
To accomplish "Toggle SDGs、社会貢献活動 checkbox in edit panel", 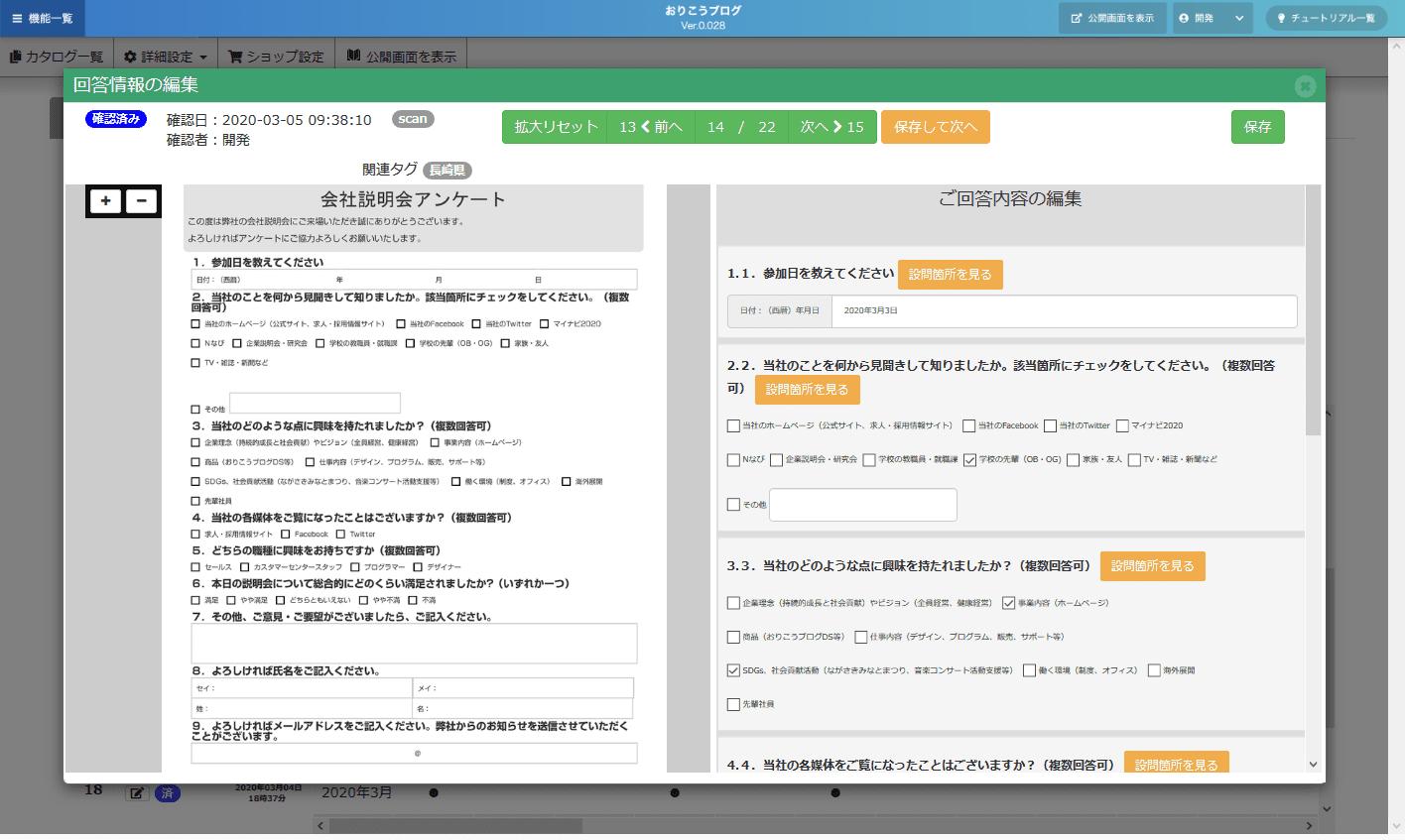I will (x=733, y=670).
